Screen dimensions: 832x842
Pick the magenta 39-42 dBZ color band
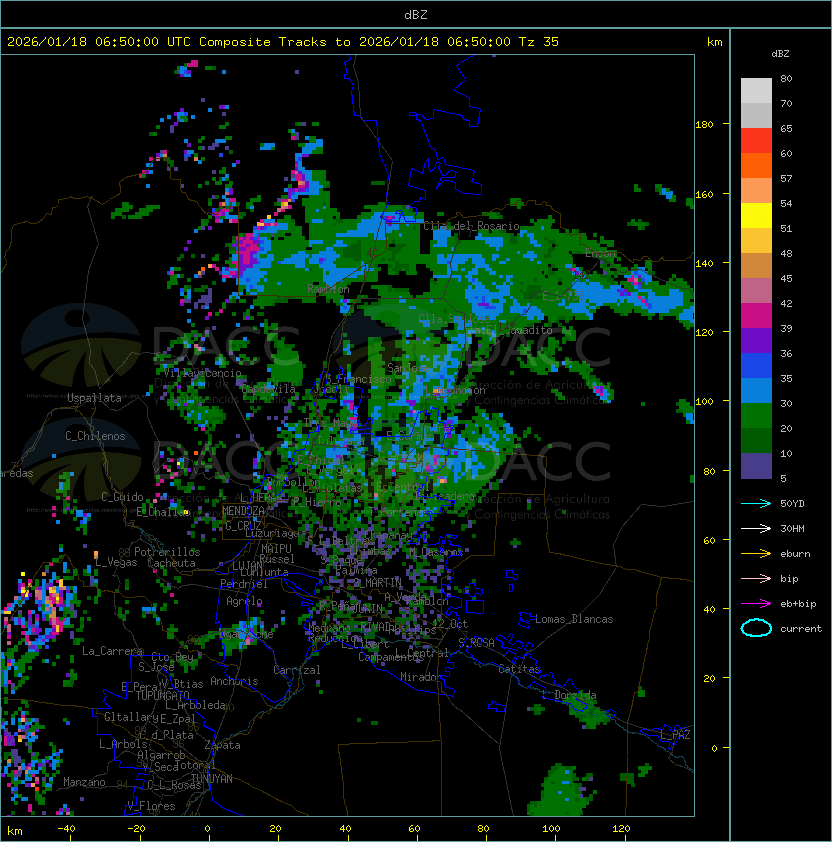point(756,316)
